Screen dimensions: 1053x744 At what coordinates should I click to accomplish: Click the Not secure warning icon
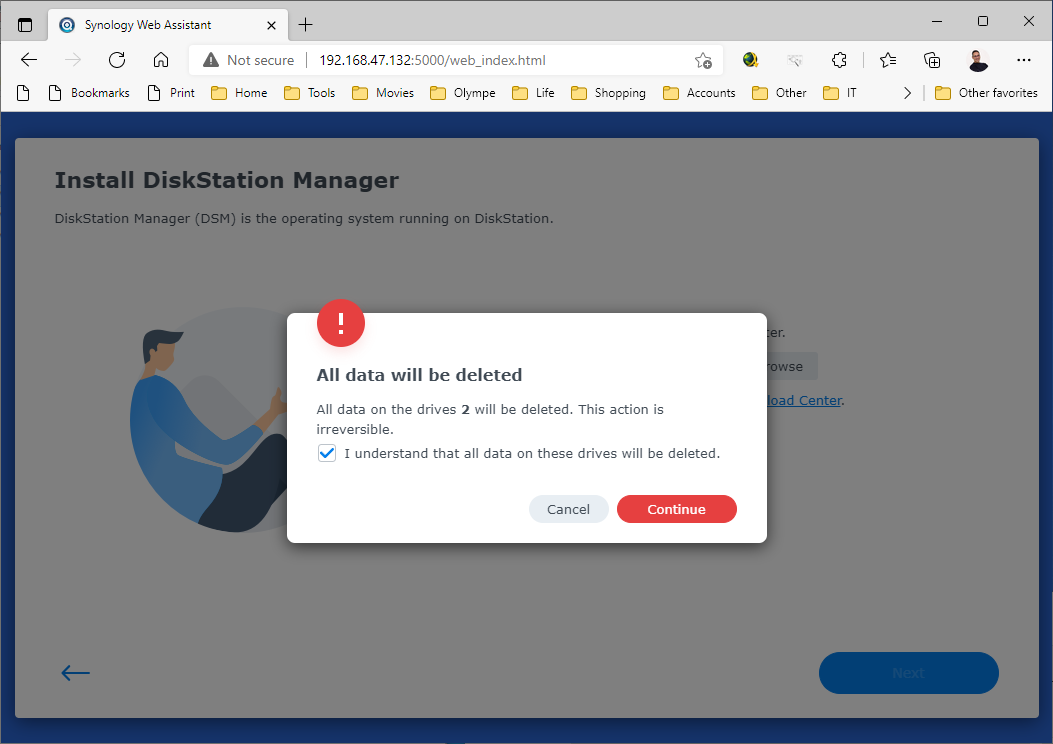211,60
